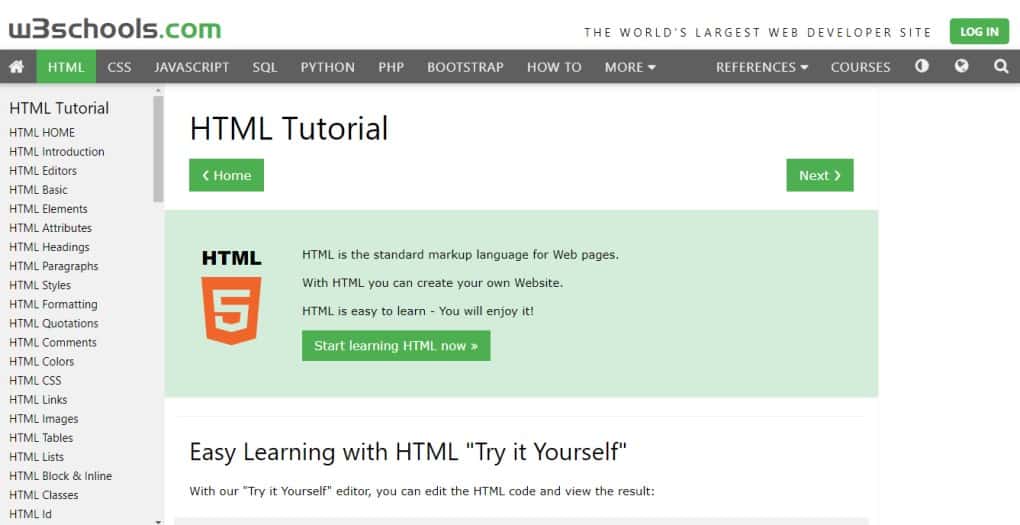Open HTML Images in sidebar
The height and width of the screenshot is (525, 1020).
tap(44, 418)
